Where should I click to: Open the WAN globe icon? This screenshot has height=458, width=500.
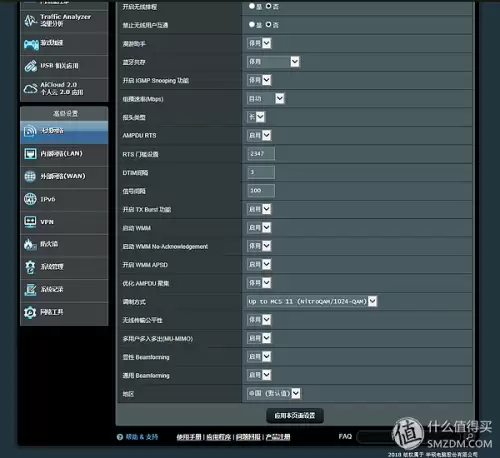[x=30, y=176]
